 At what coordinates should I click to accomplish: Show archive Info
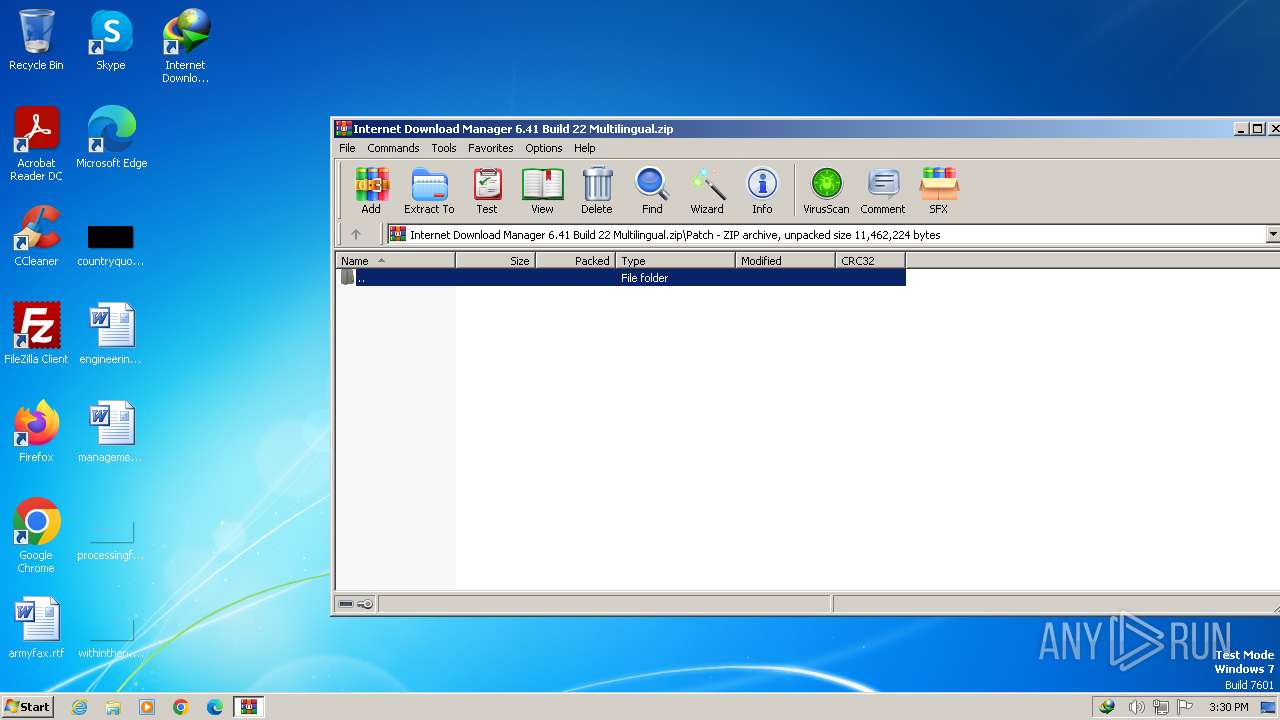coord(762,190)
